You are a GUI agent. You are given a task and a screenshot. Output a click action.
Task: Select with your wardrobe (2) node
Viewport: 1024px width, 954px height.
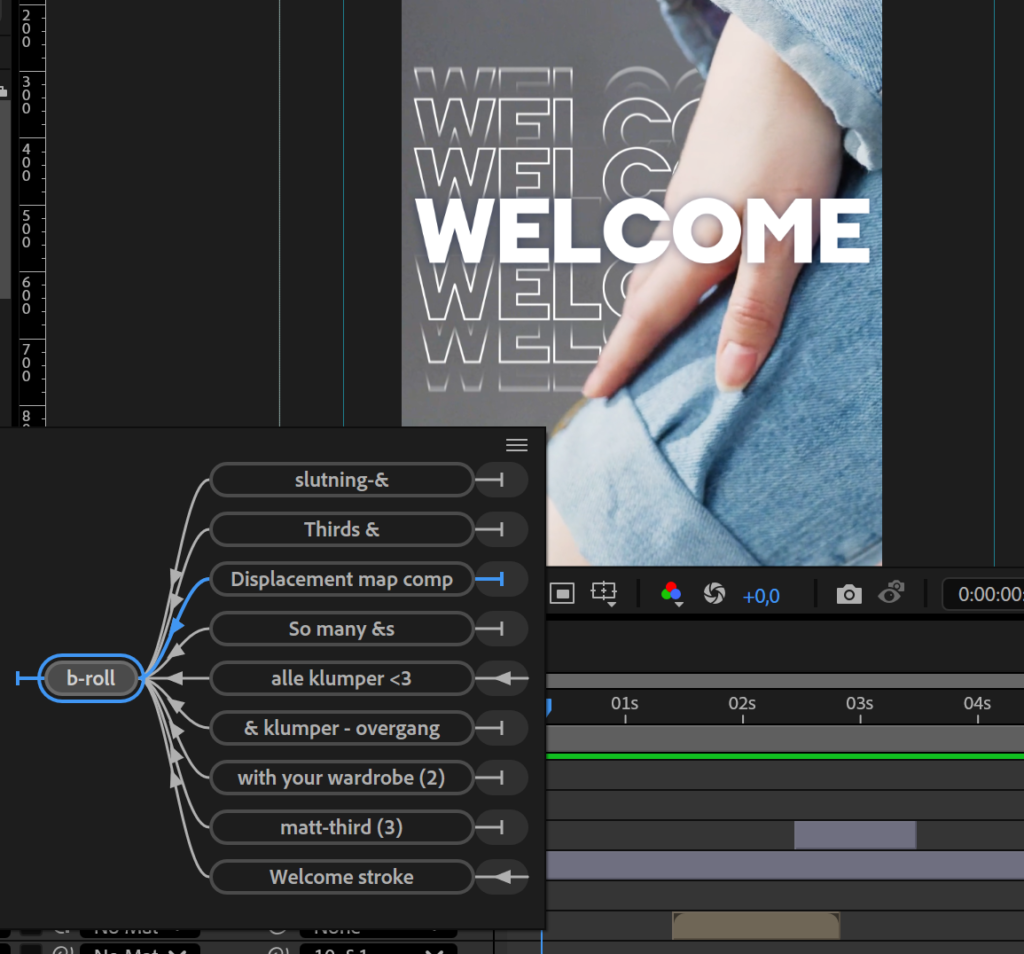pyautogui.click(x=341, y=778)
